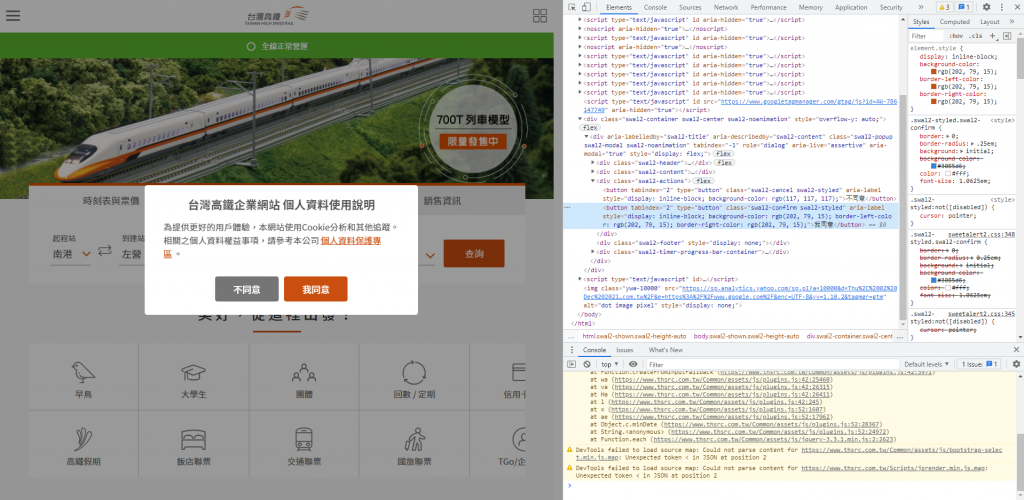
Task: Open DevTools settings gear
Action: click(986, 7)
